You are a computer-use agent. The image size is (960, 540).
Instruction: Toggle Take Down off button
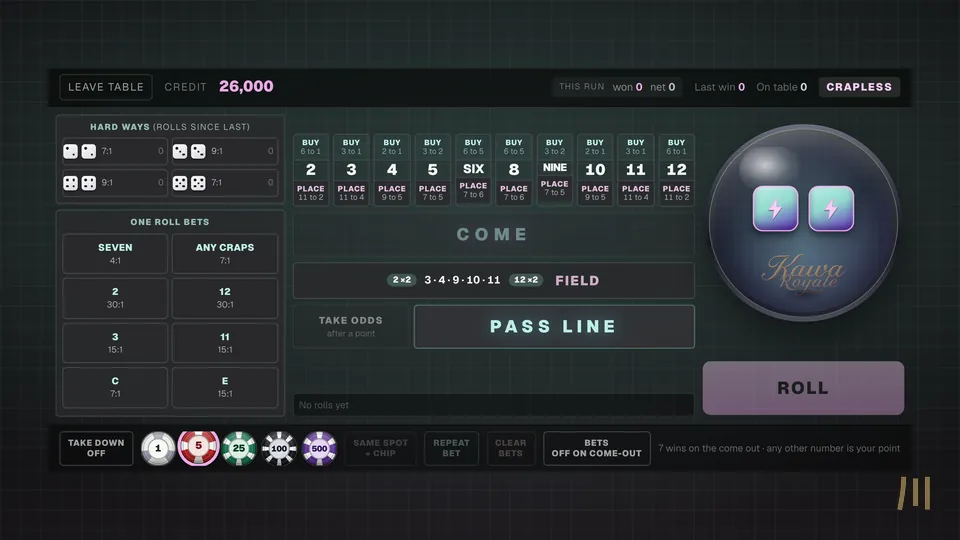click(x=96, y=448)
